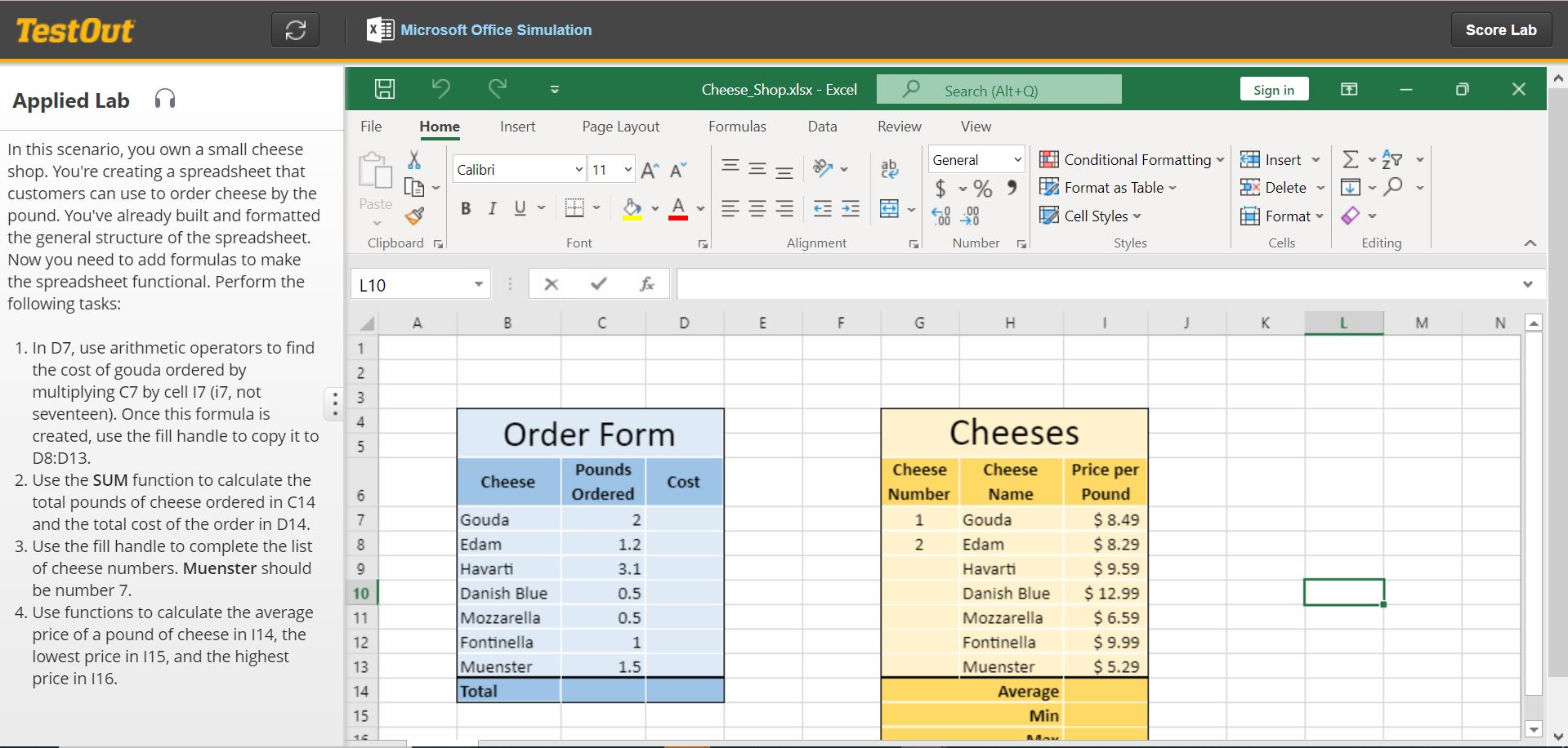
Task: Open the Data ribbon tab
Action: tap(822, 127)
